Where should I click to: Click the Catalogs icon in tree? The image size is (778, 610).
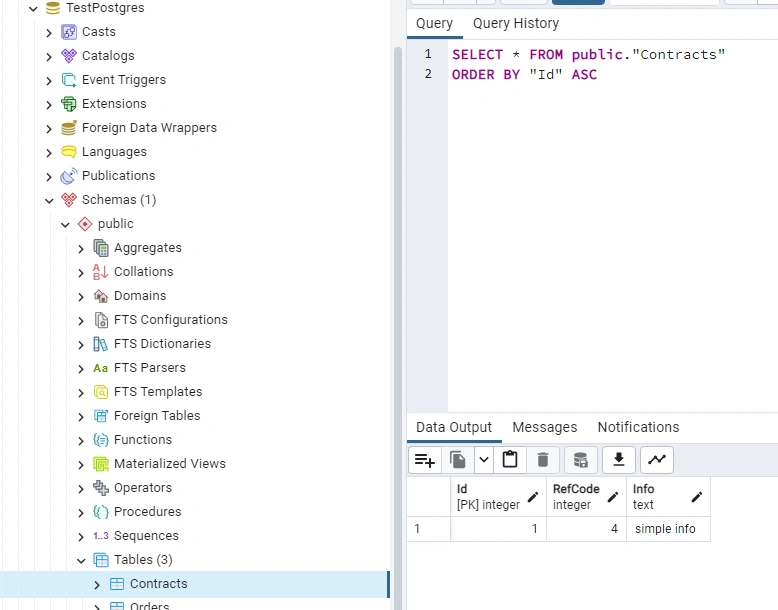click(x=68, y=56)
